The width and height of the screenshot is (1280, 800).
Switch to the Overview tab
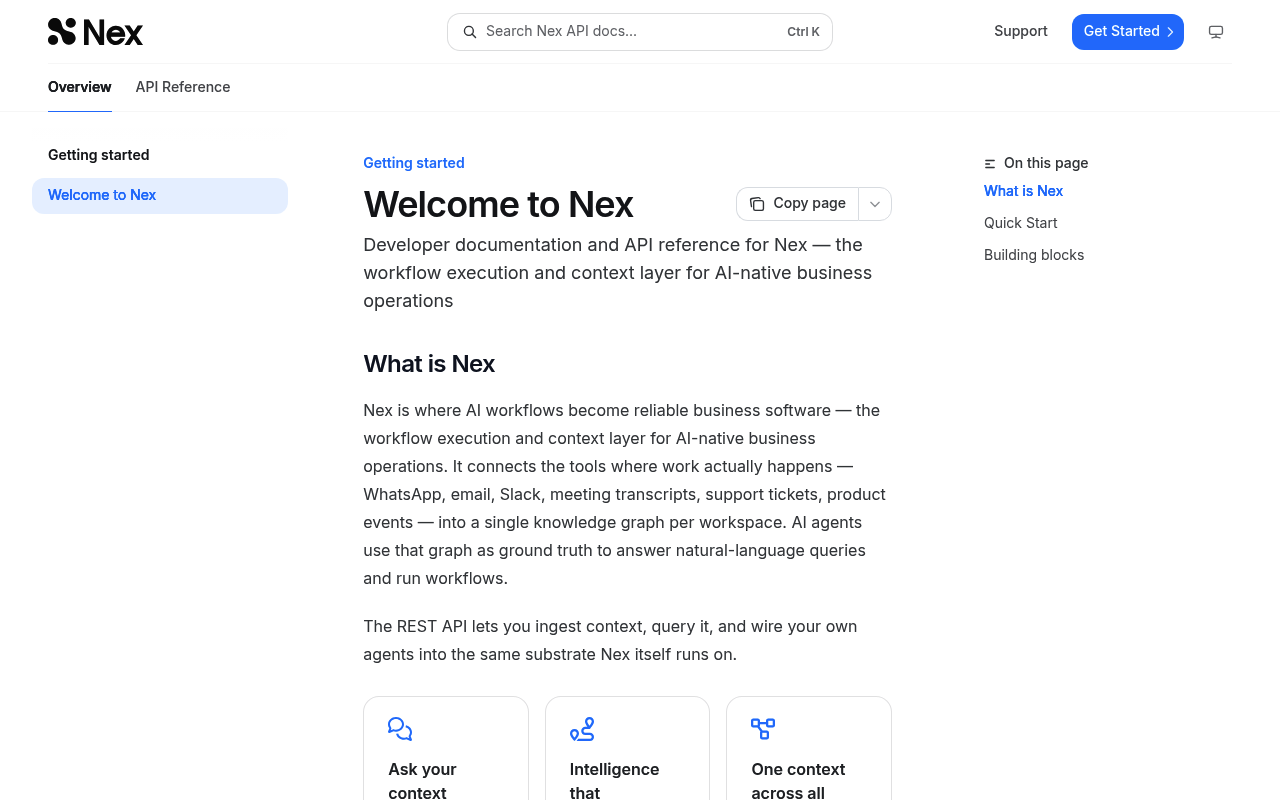tap(80, 87)
